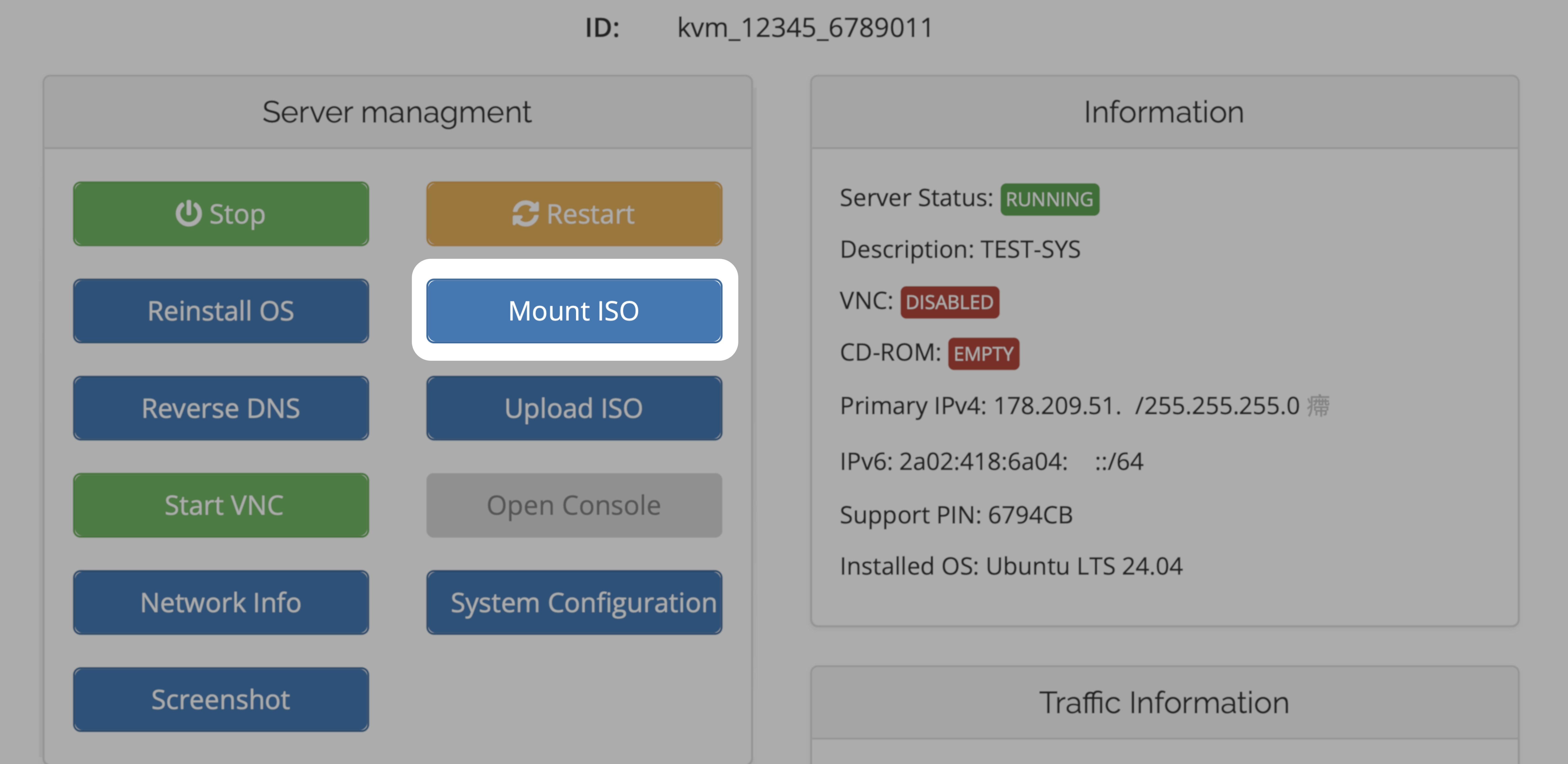Click the red DISABLED VNC badge

949,302
